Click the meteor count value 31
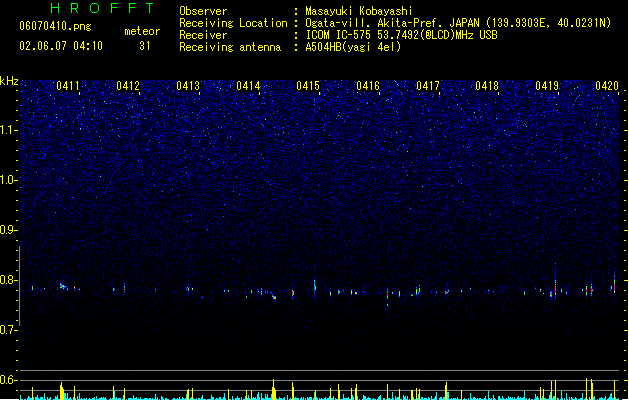 tap(144, 46)
